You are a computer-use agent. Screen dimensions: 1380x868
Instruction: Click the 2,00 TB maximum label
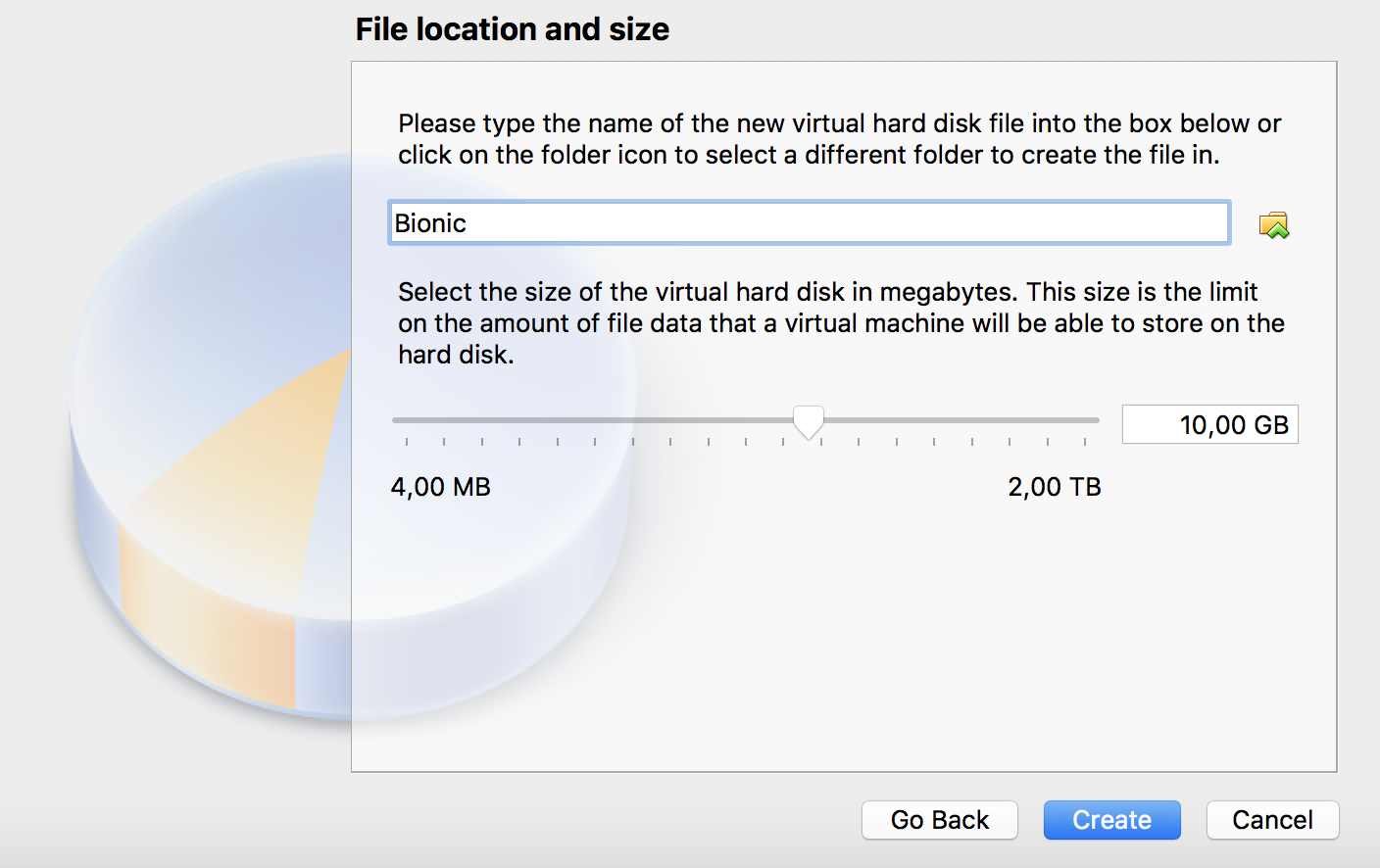(1055, 487)
